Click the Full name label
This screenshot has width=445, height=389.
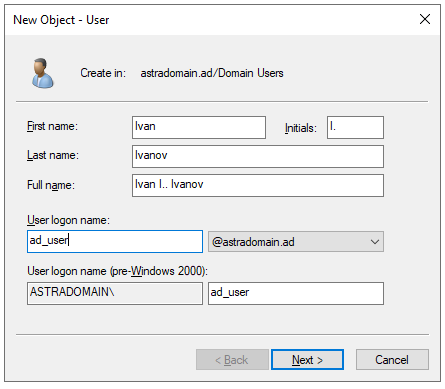pos(51,185)
